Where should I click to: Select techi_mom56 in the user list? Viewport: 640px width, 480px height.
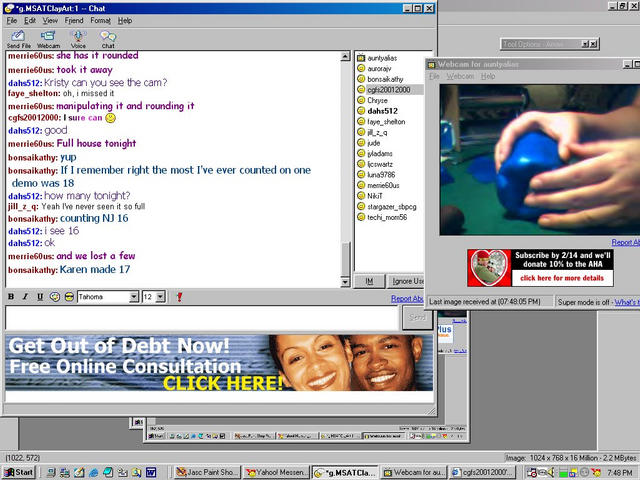pos(387,217)
